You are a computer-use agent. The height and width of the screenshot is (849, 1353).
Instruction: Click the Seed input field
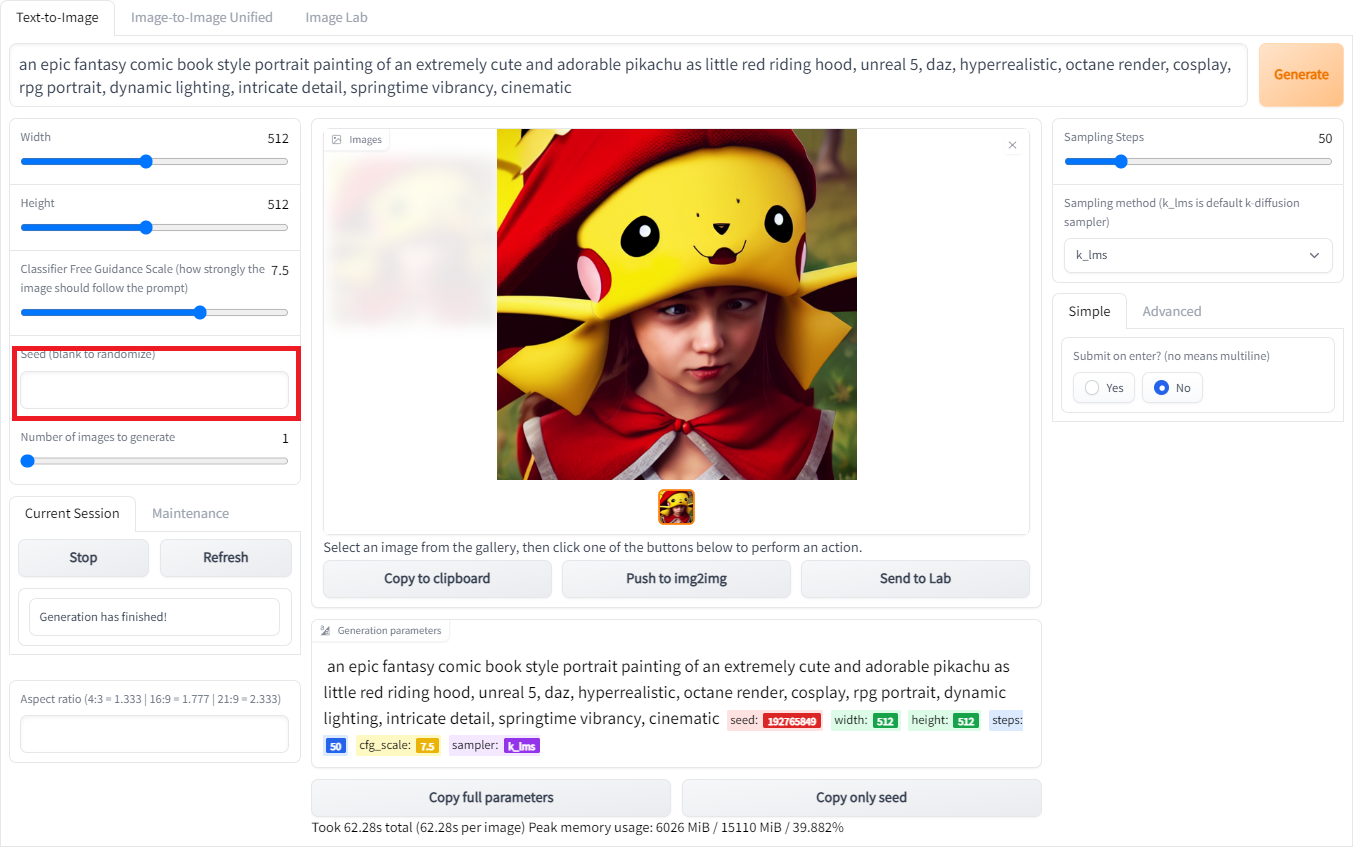coord(154,390)
